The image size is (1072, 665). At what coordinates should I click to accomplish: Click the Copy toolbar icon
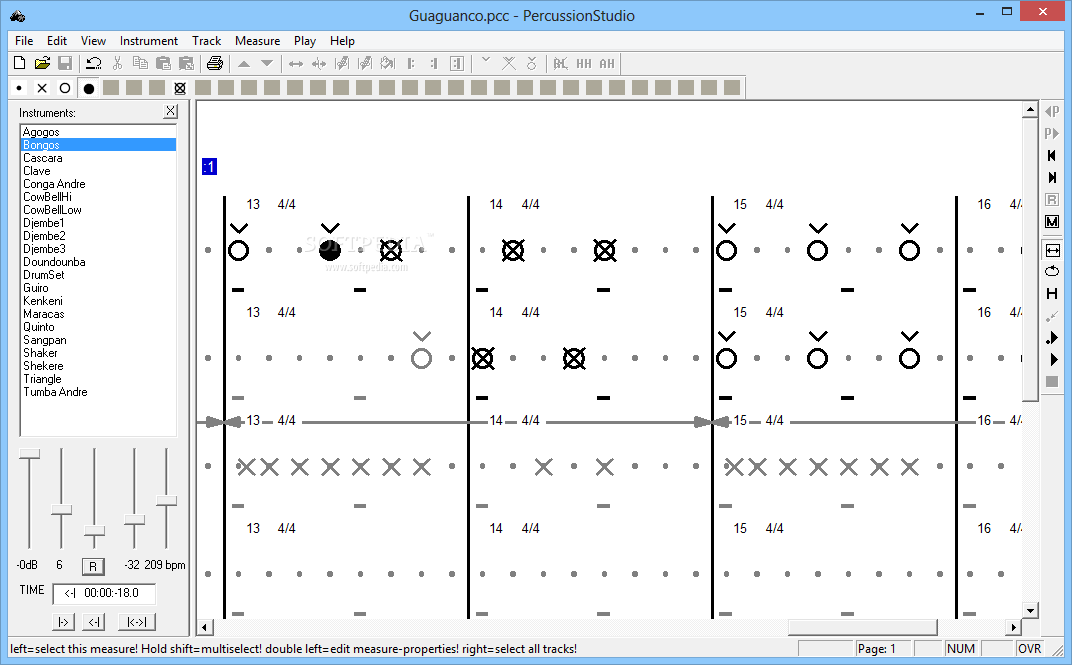click(140, 64)
